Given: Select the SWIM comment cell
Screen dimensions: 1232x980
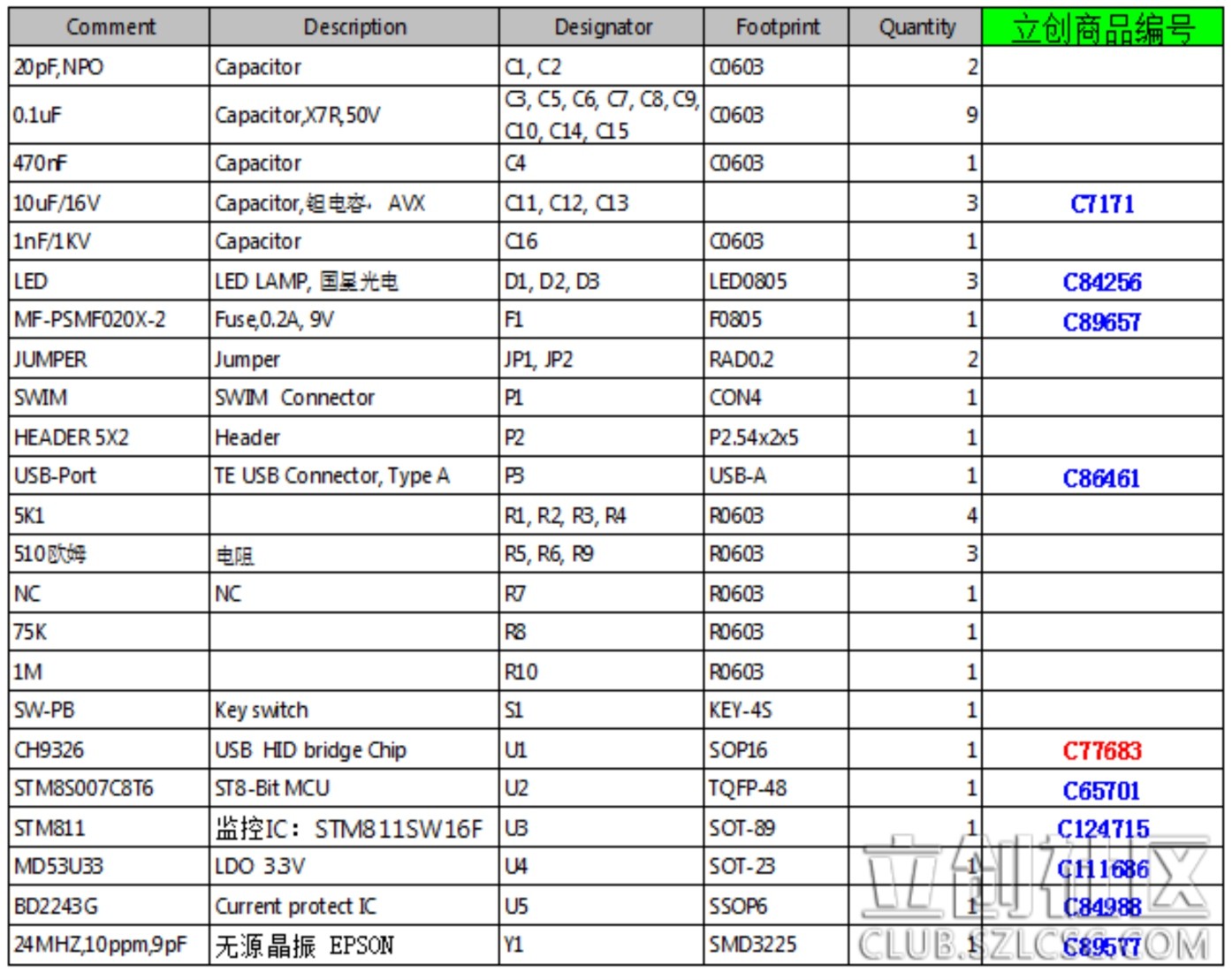Looking at the screenshot, I should point(110,398).
